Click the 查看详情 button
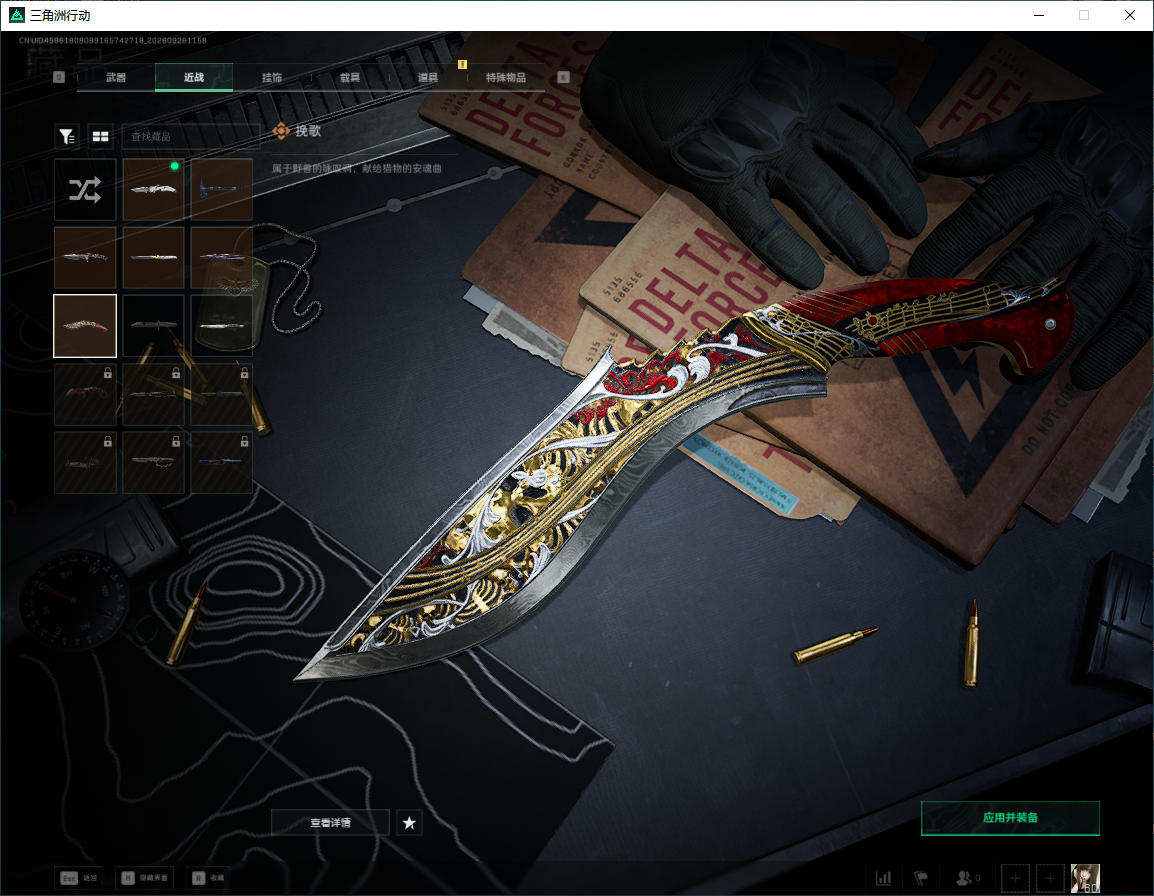Image resolution: width=1154 pixels, height=896 pixels. point(330,822)
